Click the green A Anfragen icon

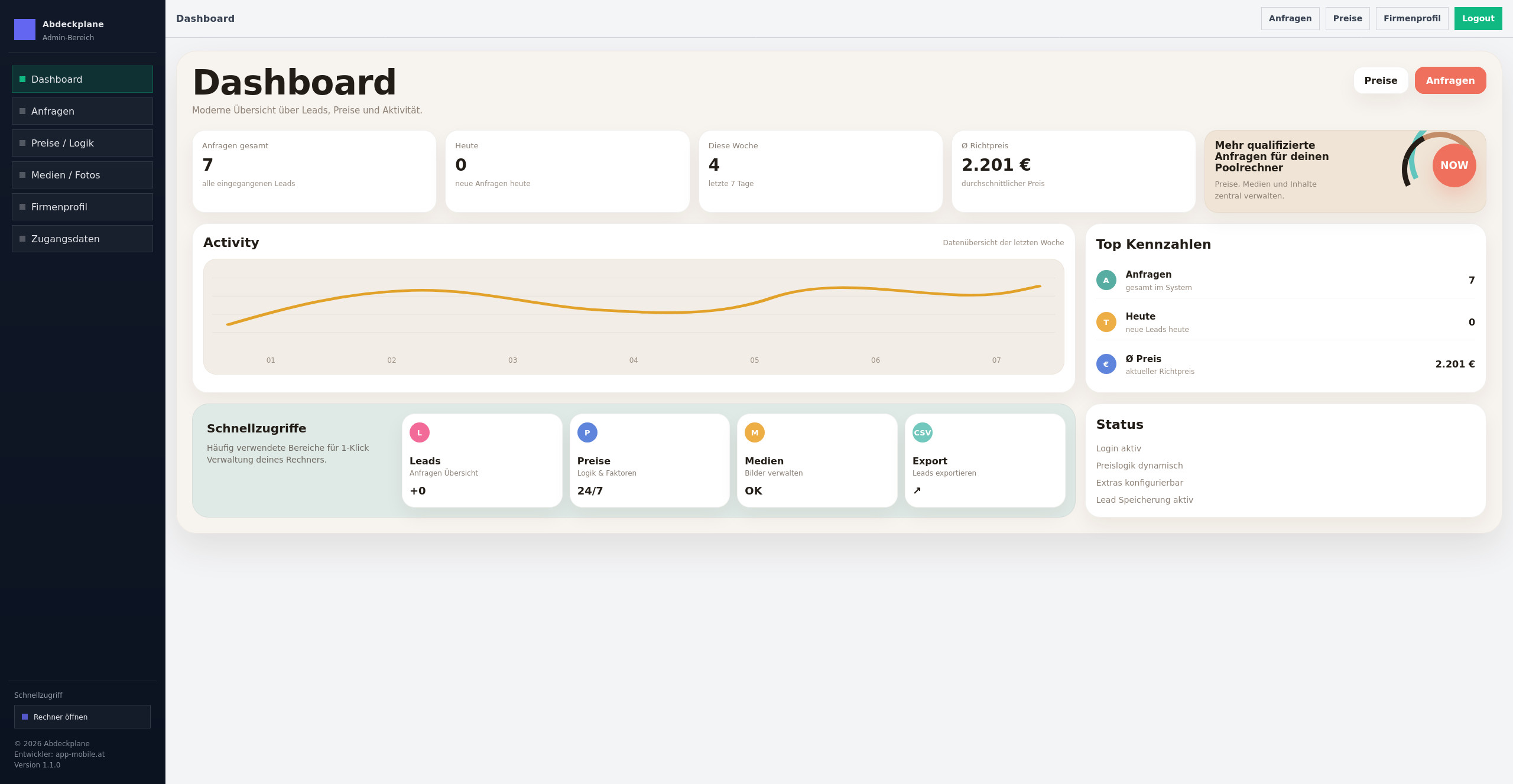coord(1106,280)
